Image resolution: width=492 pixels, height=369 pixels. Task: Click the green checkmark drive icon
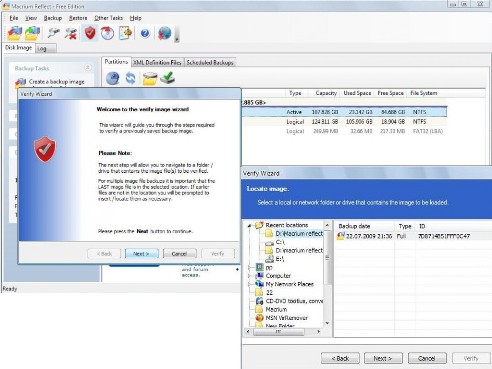167,78
